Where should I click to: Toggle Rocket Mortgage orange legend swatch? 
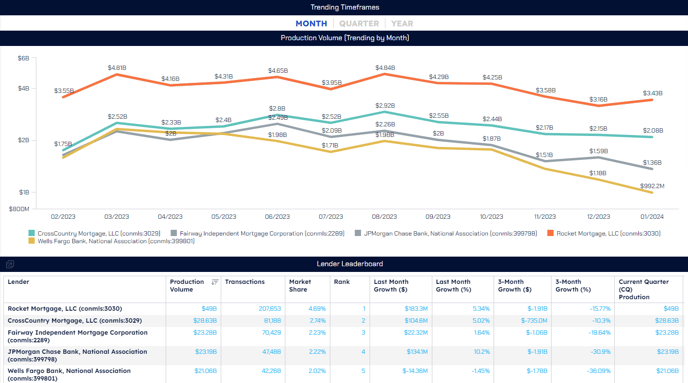[x=550, y=233]
